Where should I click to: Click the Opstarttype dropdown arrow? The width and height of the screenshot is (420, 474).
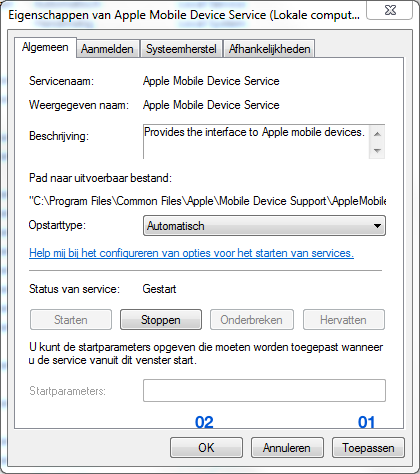(x=377, y=226)
